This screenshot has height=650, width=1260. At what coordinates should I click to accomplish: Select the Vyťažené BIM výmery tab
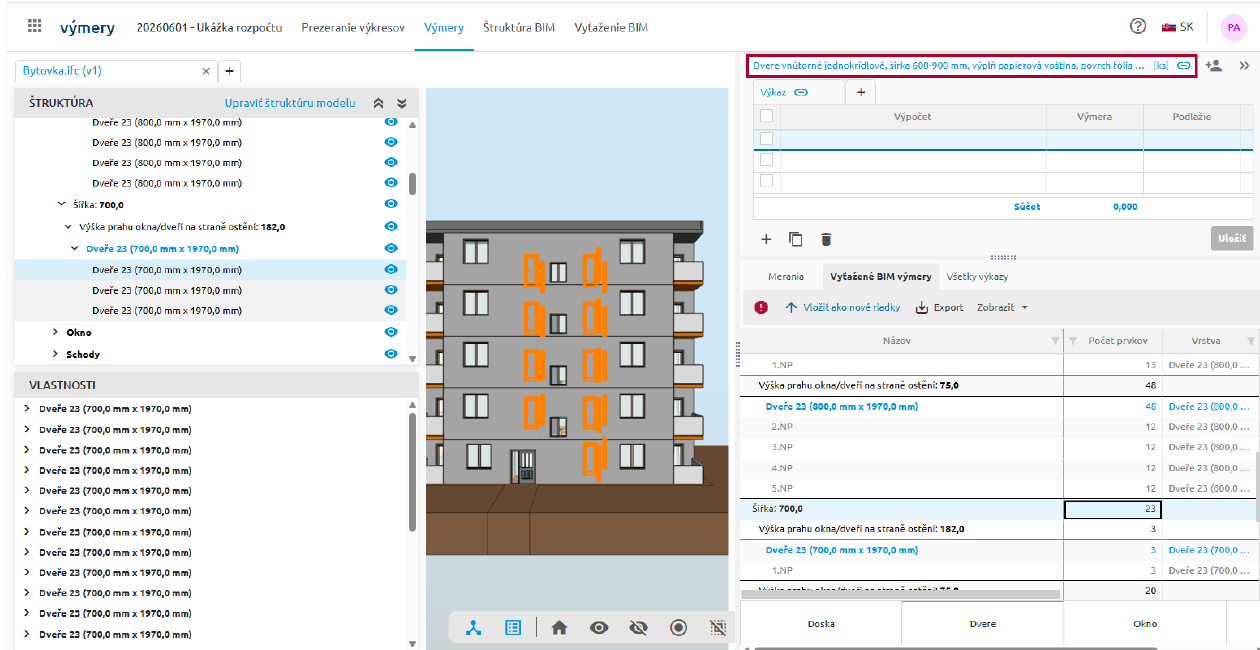tap(881, 276)
